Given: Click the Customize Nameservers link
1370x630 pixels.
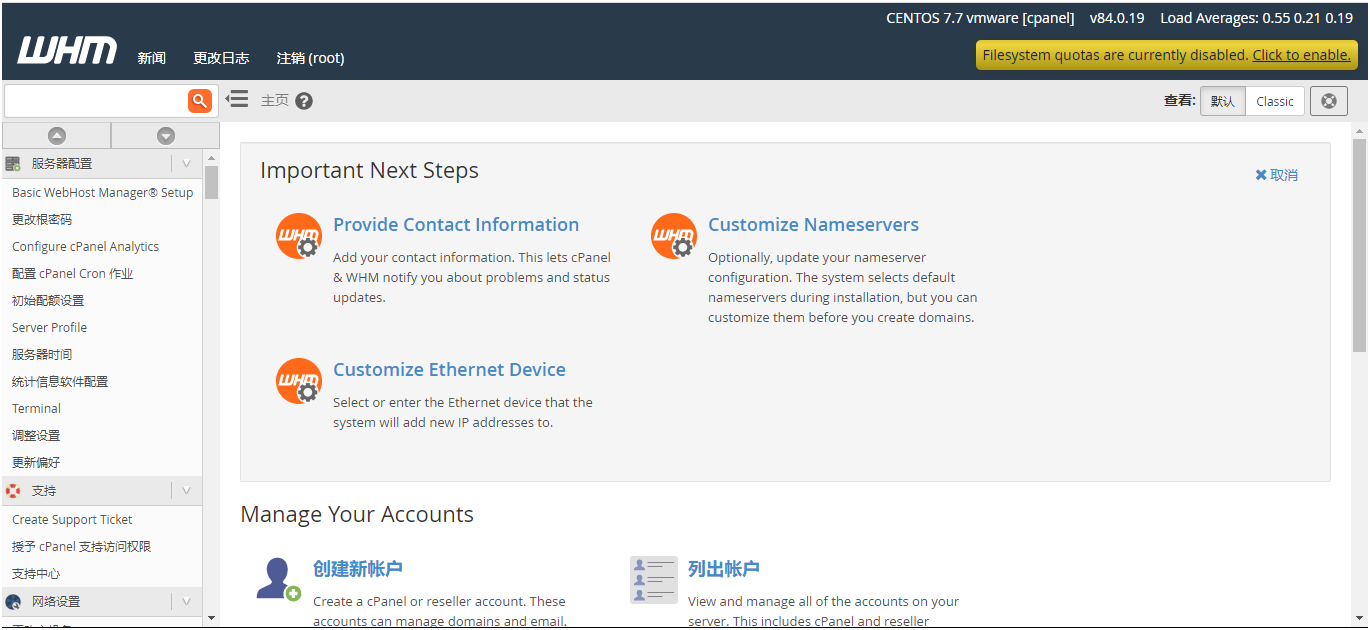Looking at the screenshot, I should [x=813, y=225].
